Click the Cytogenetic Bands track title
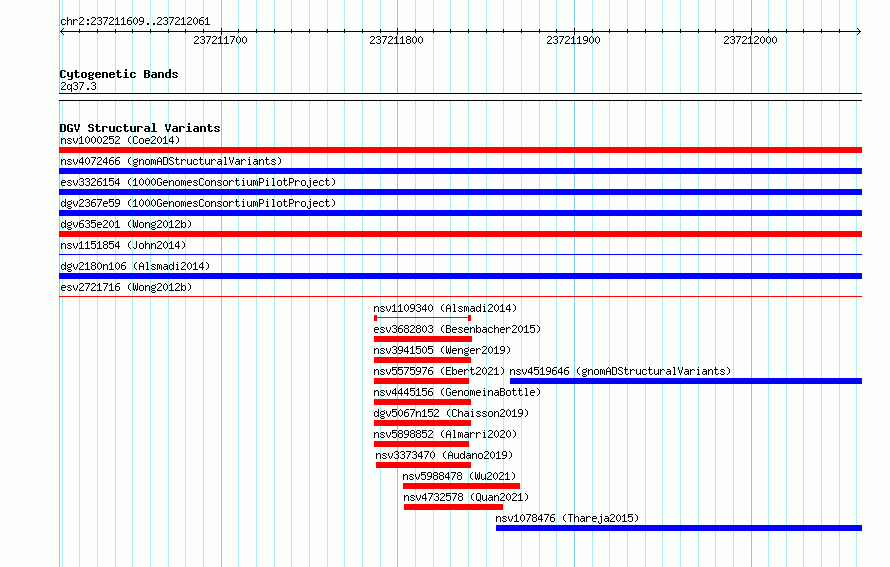 (119, 74)
